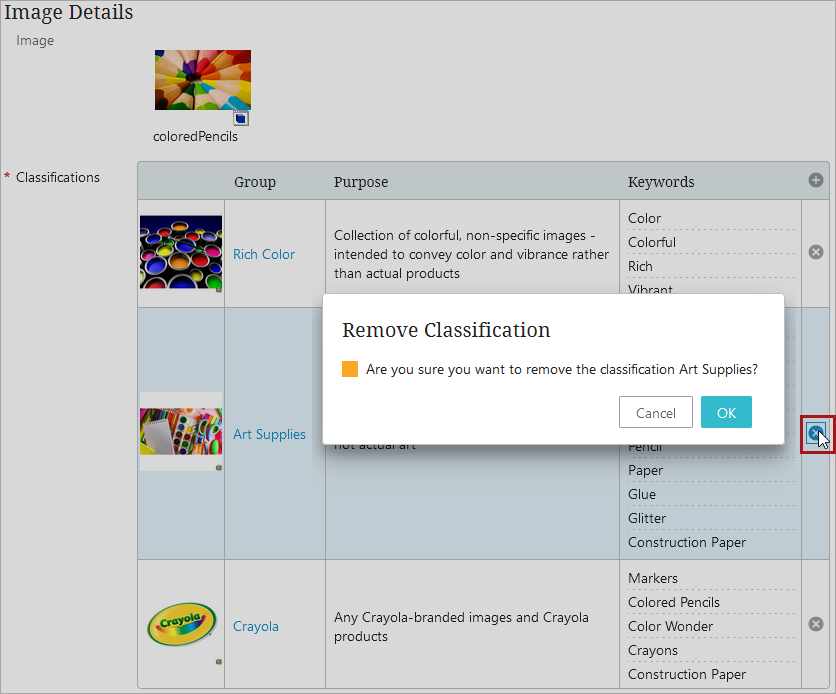Click the small dot on Crayola thumbnail
The image size is (836, 694).
coord(219,662)
